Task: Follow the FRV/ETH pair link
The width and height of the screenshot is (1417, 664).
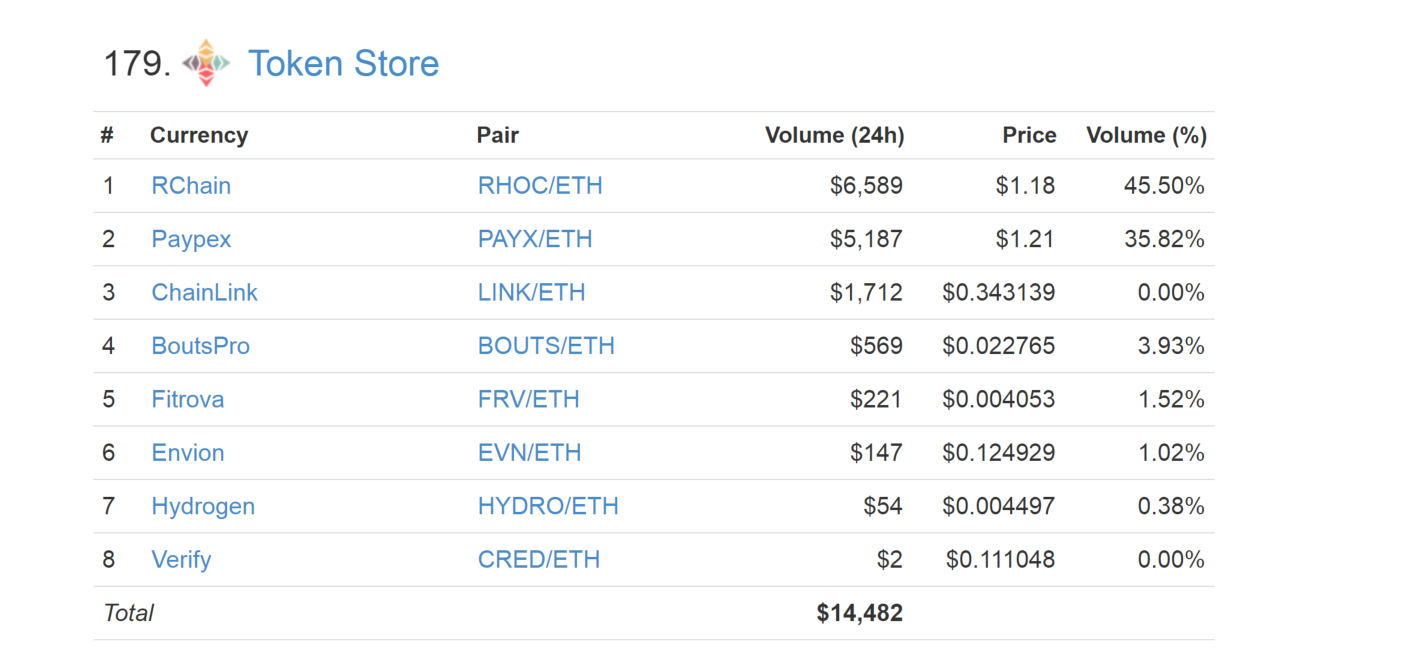Action: (x=529, y=399)
